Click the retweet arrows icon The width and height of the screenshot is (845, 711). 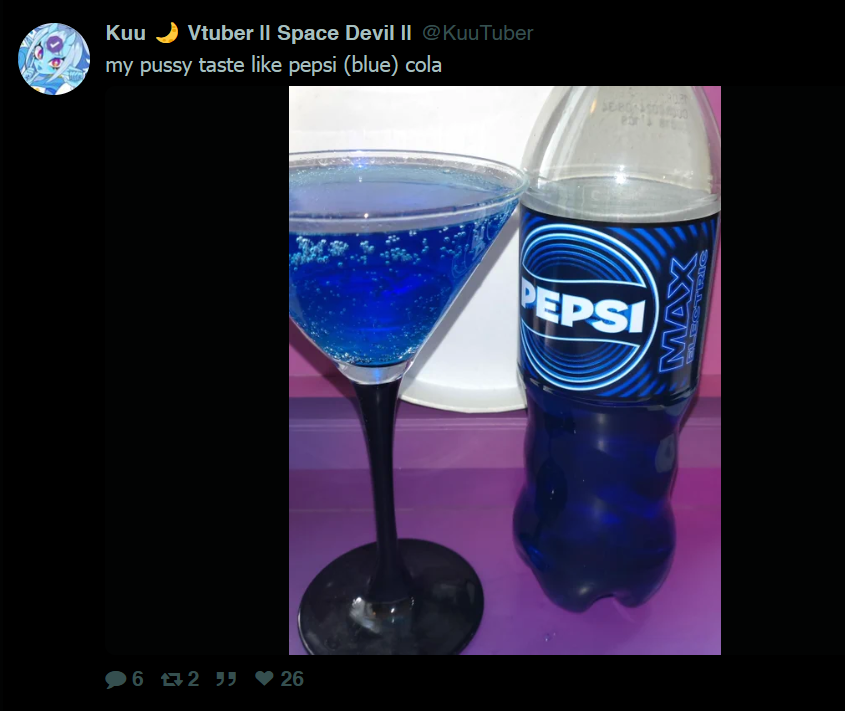[171, 679]
